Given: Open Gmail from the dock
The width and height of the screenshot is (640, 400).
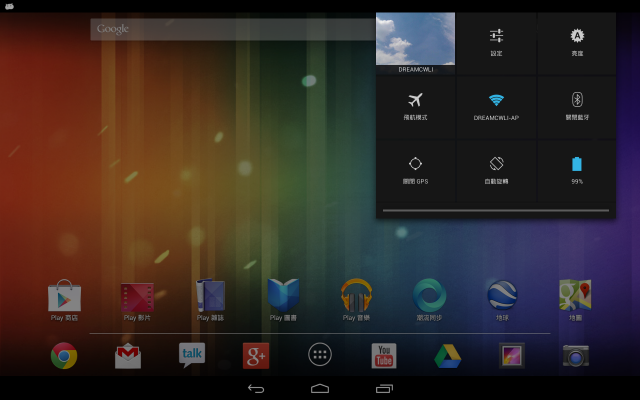Looking at the screenshot, I should tap(128, 356).
